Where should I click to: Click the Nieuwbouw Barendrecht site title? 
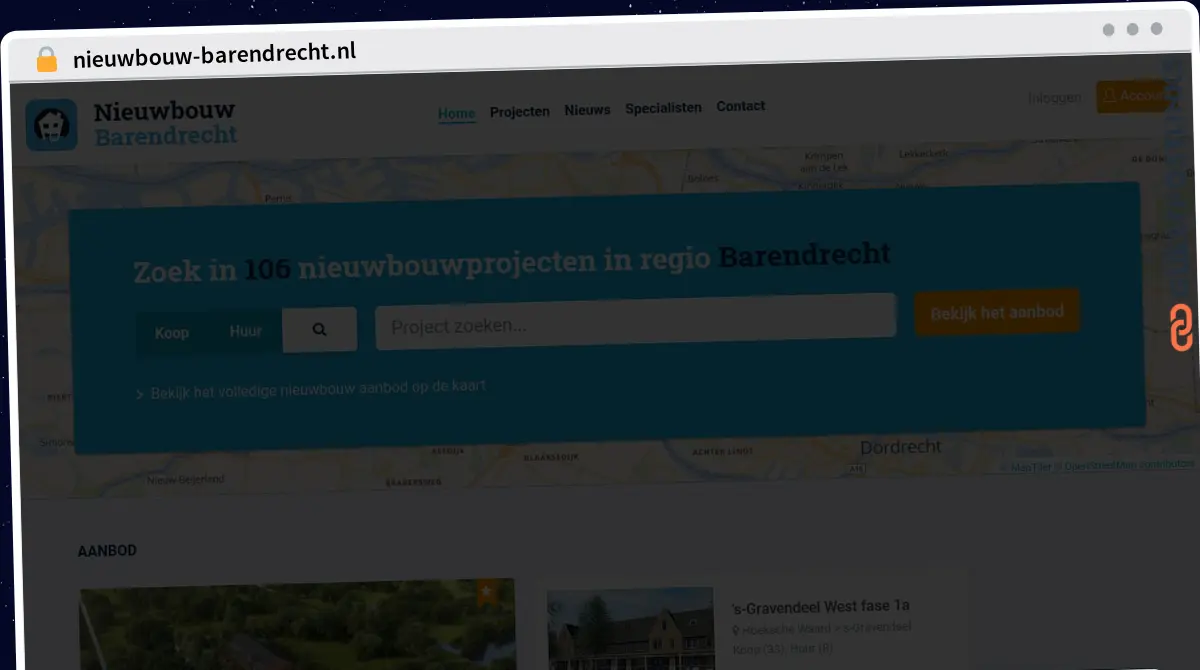coord(165,123)
